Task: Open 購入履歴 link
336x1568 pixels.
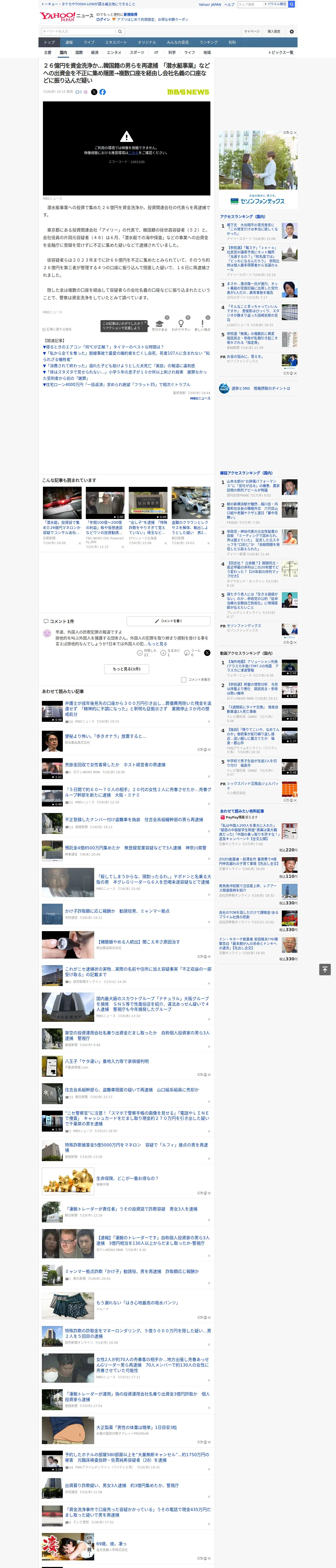Action: pos(274,32)
